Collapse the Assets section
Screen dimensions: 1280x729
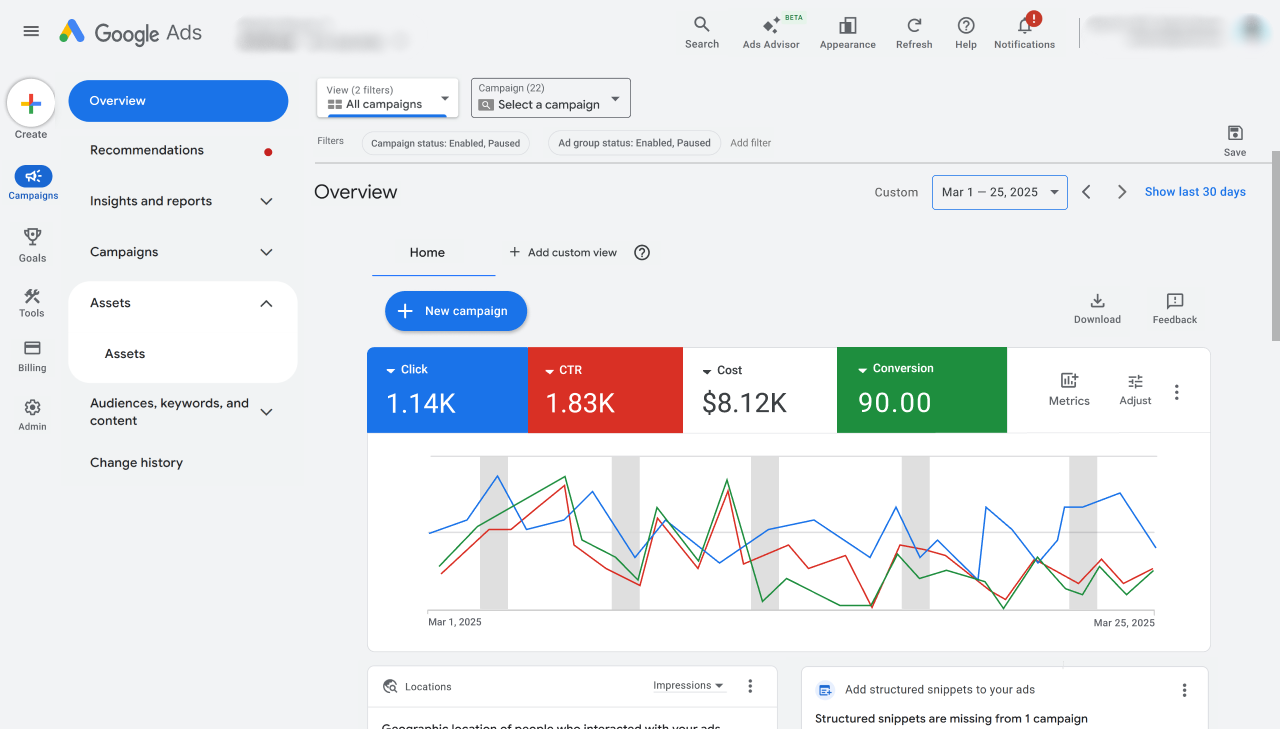pyautogui.click(x=266, y=303)
